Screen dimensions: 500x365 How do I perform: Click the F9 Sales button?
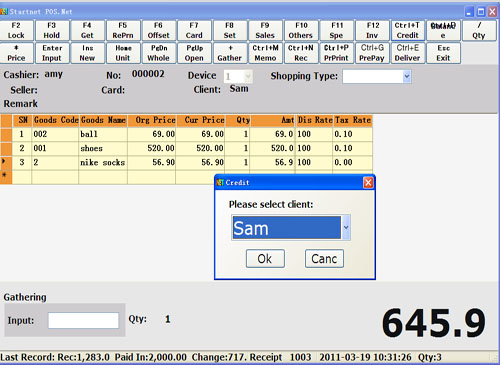click(x=265, y=30)
